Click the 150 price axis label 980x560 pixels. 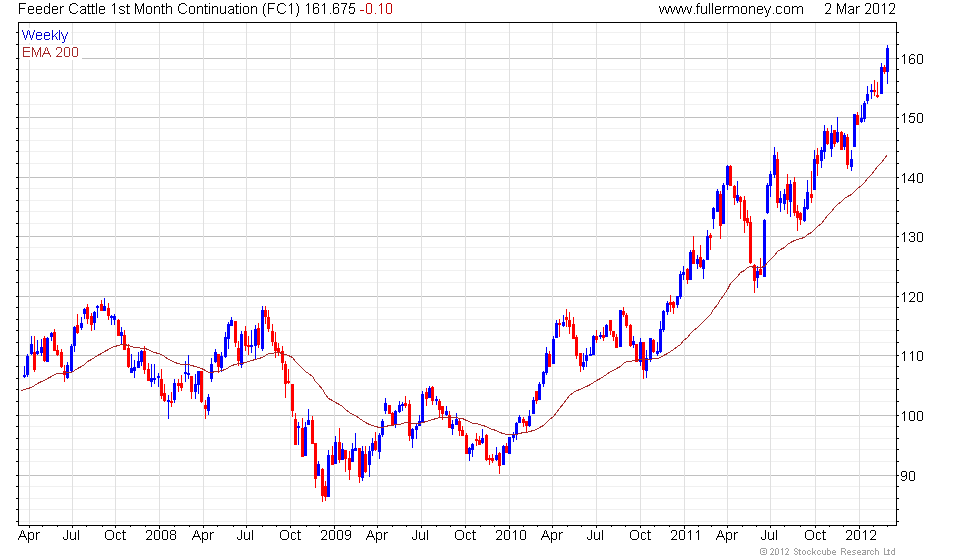(x=912, y=118)
